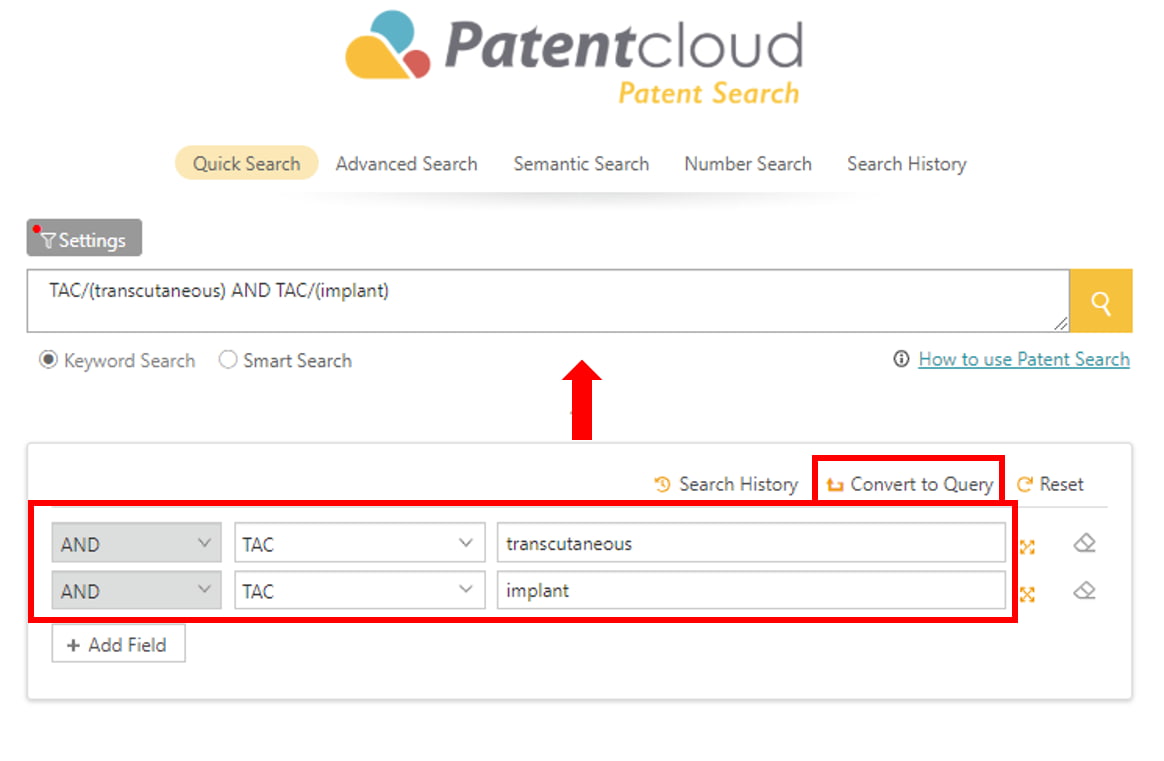Image resolution: width=1164 pixels, height=761 pixels.
Task: Open AND operator dropdown in transcutaneous row
Action: pyautogui.click(x=137, y=543)
